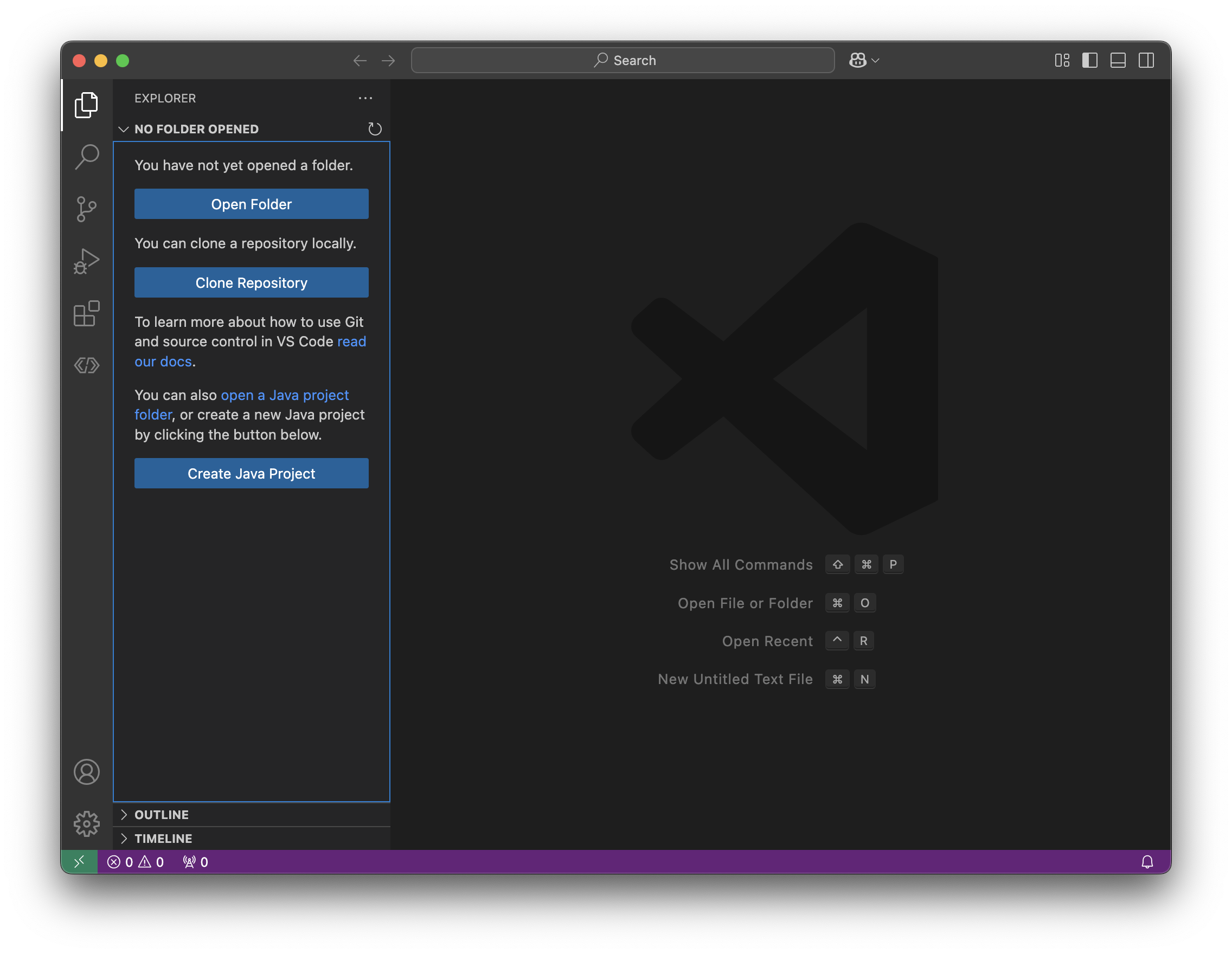Show errors and warnings count in status bar

(x=136, y=861)
